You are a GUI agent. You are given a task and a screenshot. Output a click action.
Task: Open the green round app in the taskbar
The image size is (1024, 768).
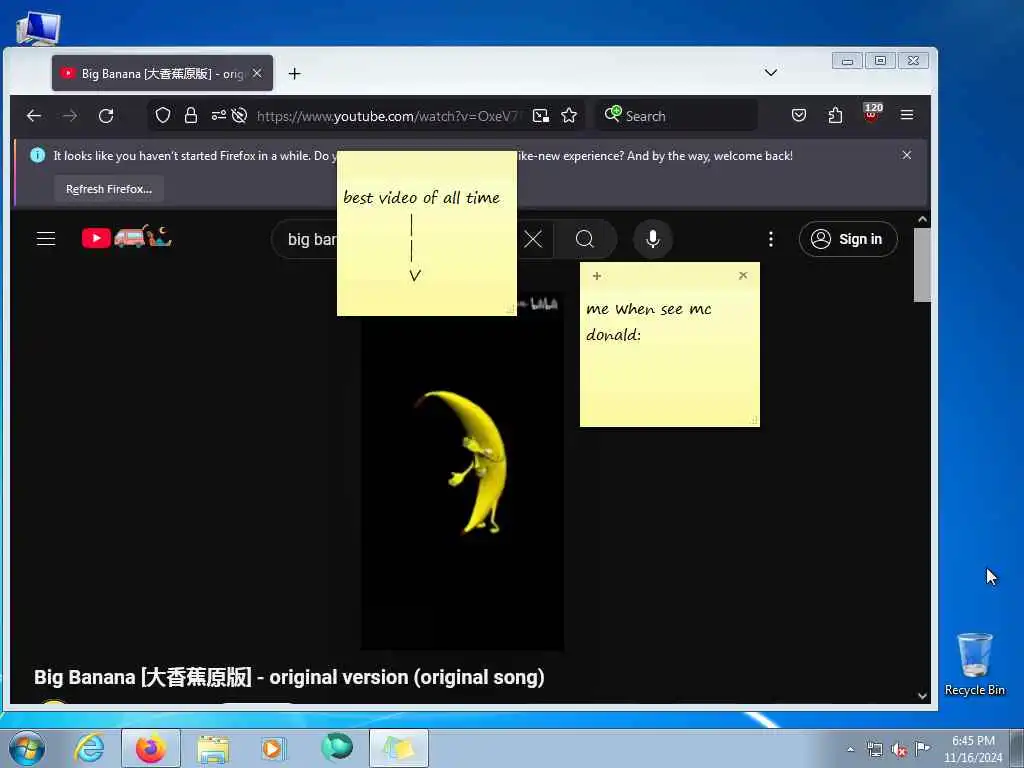click(337, 747)
